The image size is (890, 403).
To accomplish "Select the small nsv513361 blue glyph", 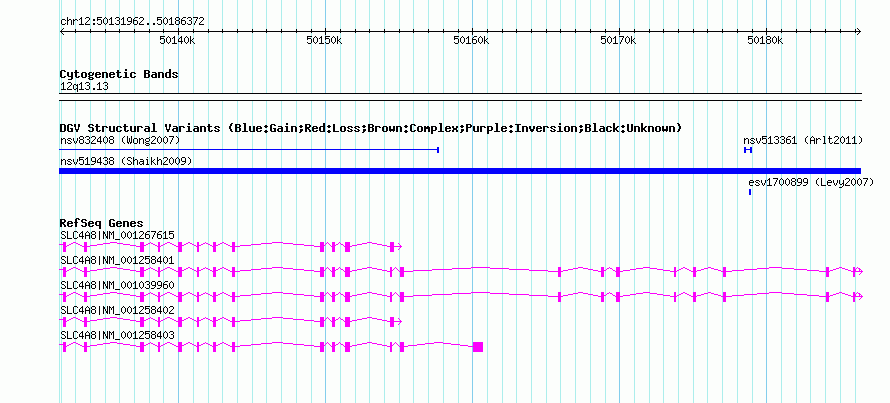I will tap(748, 150).
